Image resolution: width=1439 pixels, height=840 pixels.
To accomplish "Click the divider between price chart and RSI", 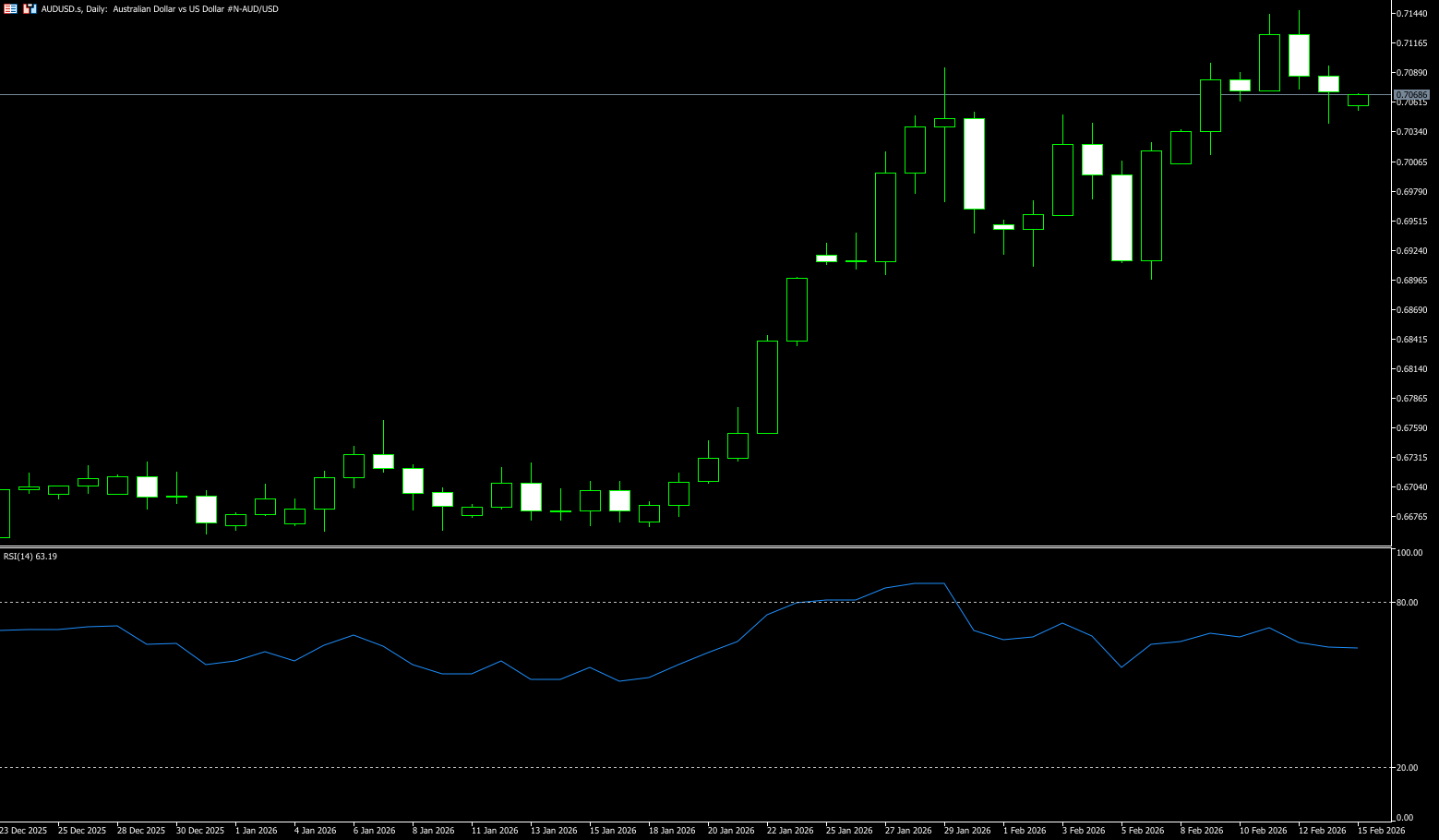I will point(692,547).
